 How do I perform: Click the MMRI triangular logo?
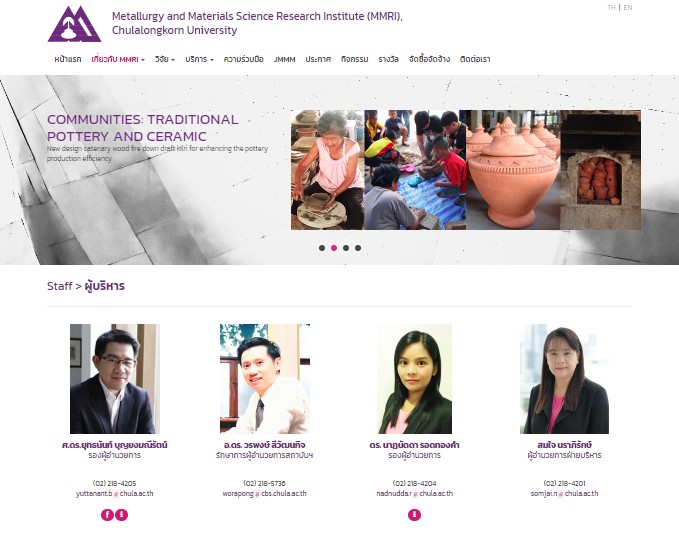click(74, 24)
